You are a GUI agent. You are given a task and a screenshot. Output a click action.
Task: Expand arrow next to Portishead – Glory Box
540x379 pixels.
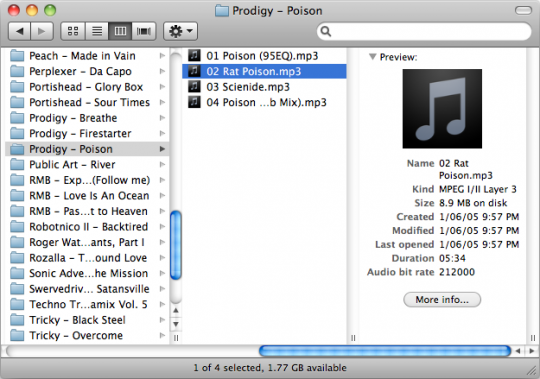(x=162, y=87)
